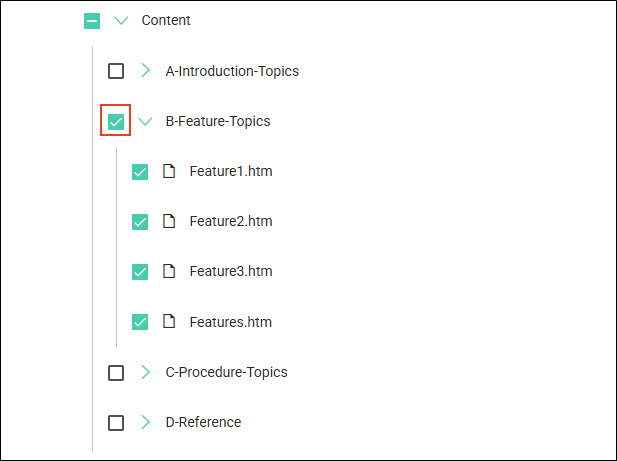Uncheck the Features.htm checkbox
Image resolution: width=617 pixels, height=461 pixels.
140,322
